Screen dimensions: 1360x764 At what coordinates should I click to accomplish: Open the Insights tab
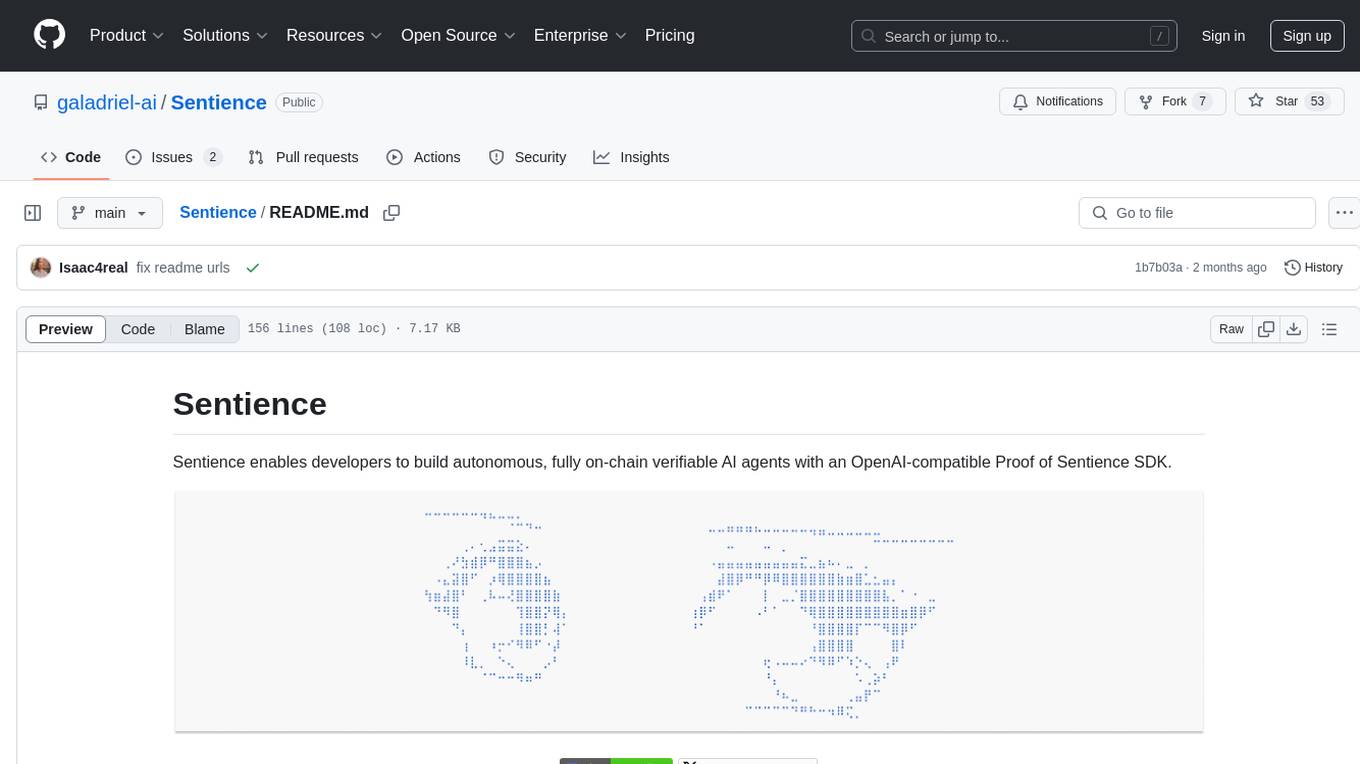coord(631,157)
